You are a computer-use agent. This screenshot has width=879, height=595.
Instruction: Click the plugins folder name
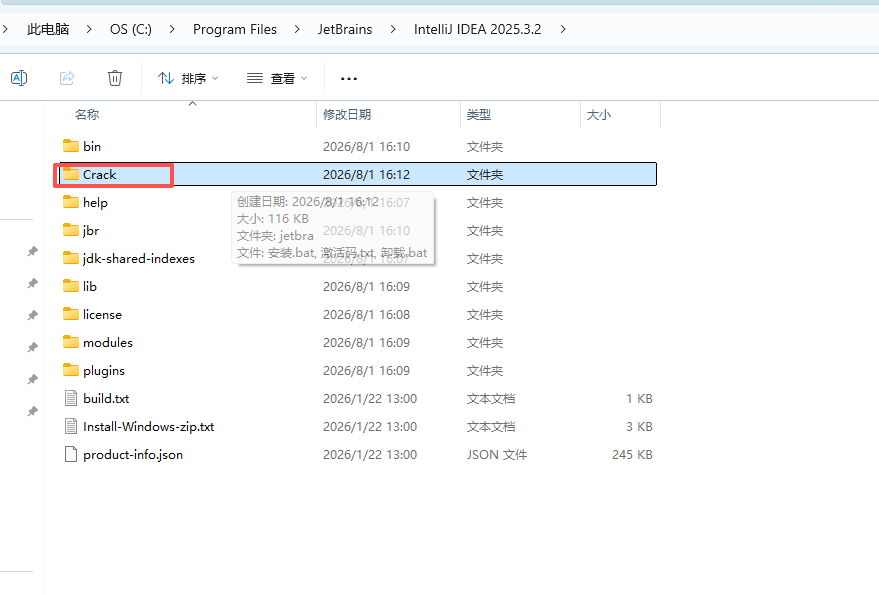(x=104, y=371)
